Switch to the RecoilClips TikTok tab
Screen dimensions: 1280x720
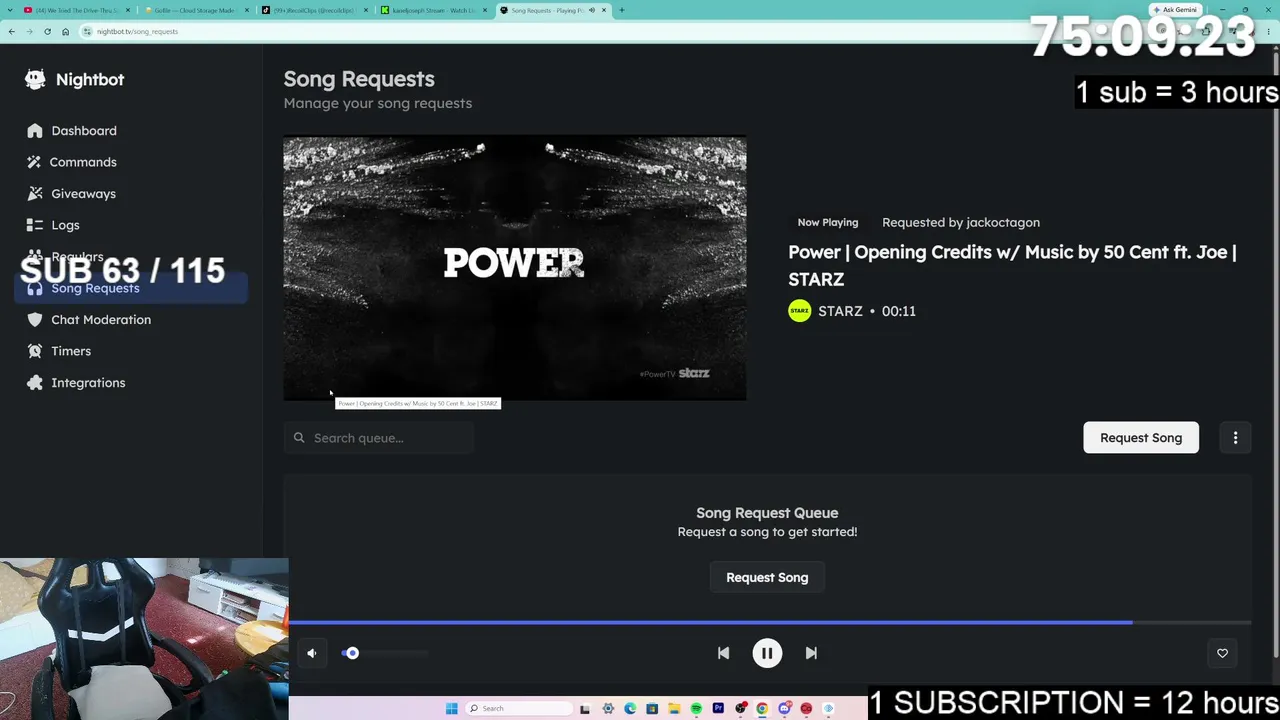coord(314,10)
